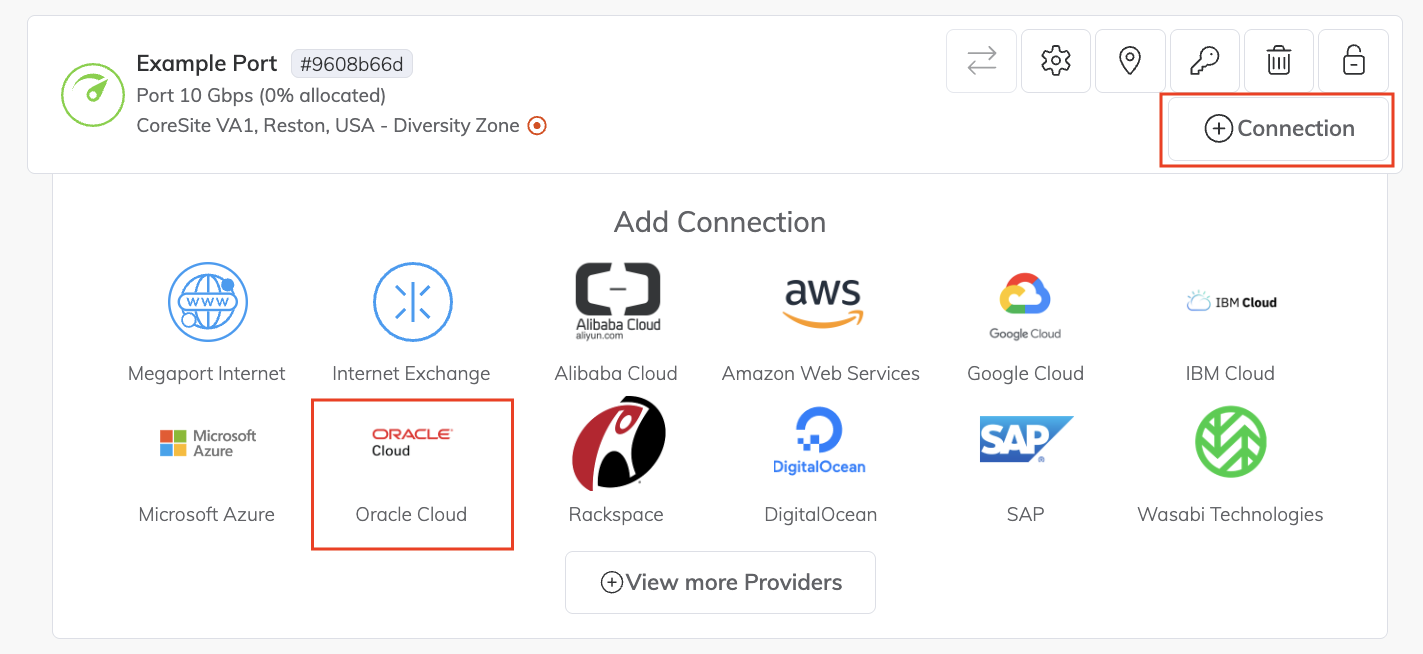This screenshot has height=654, width=1423.
Task: Add a new Connection to Example Port
Action: (1276, 128)
